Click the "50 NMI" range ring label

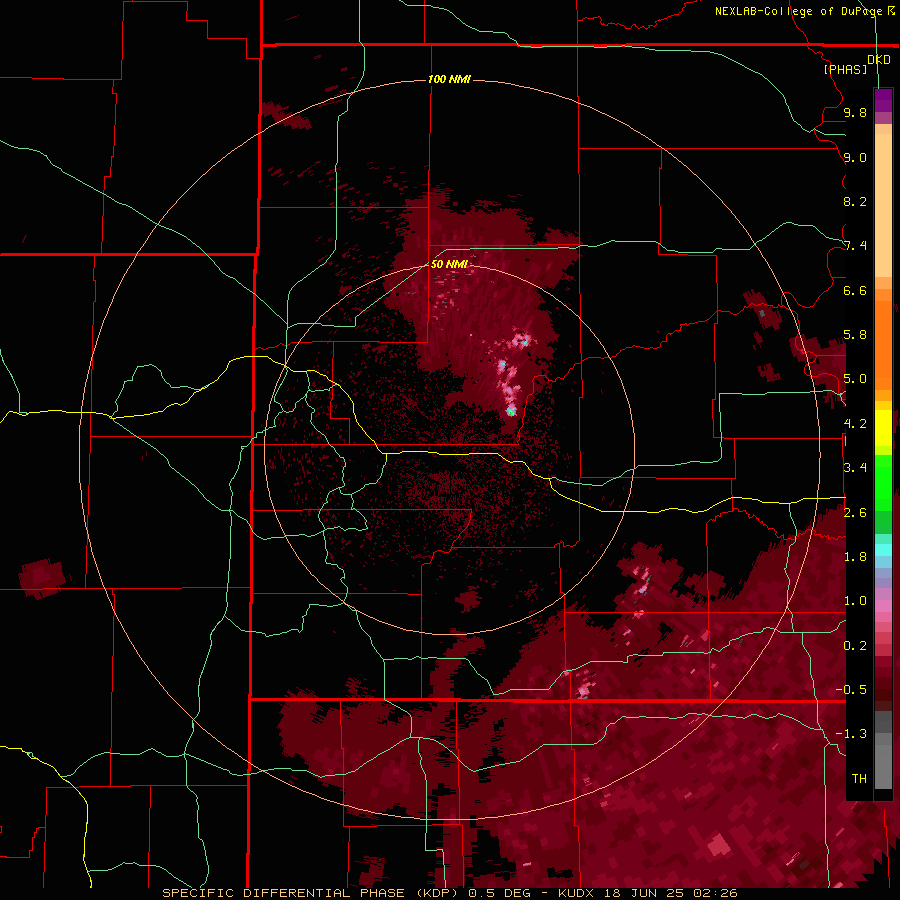click(449, 264)
